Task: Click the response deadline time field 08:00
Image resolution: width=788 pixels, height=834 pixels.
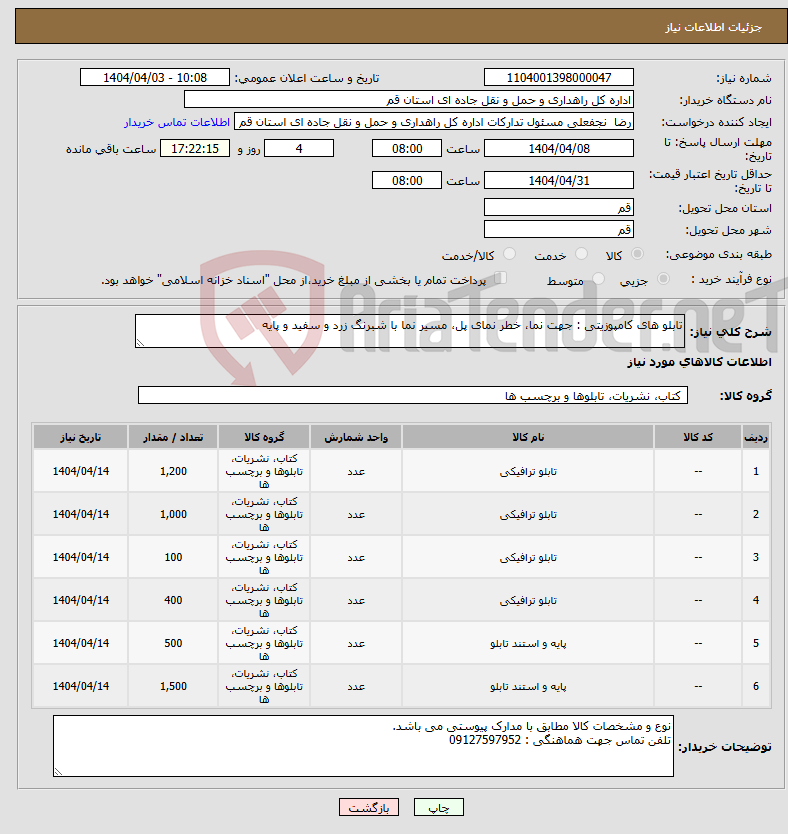Action: pyautogui.click(x=407, y=148)
